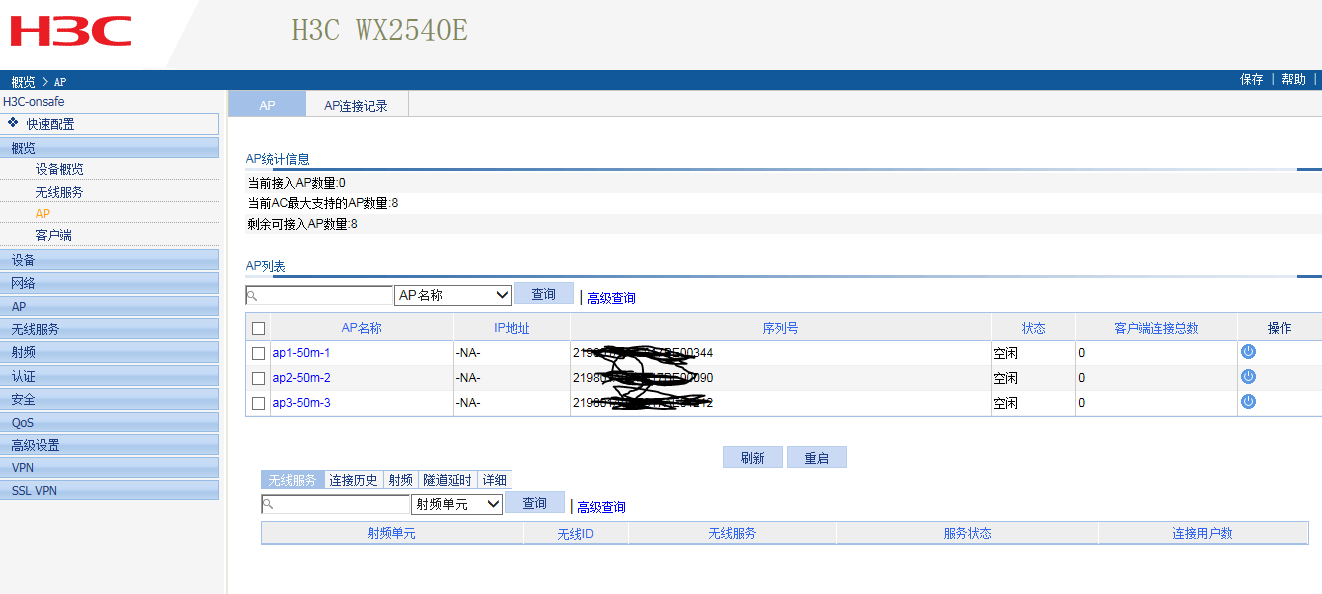This screenshot has height=594, width=1322.
Task: Check the box for ap1-50m-1
Action: (x=259, y=353)
